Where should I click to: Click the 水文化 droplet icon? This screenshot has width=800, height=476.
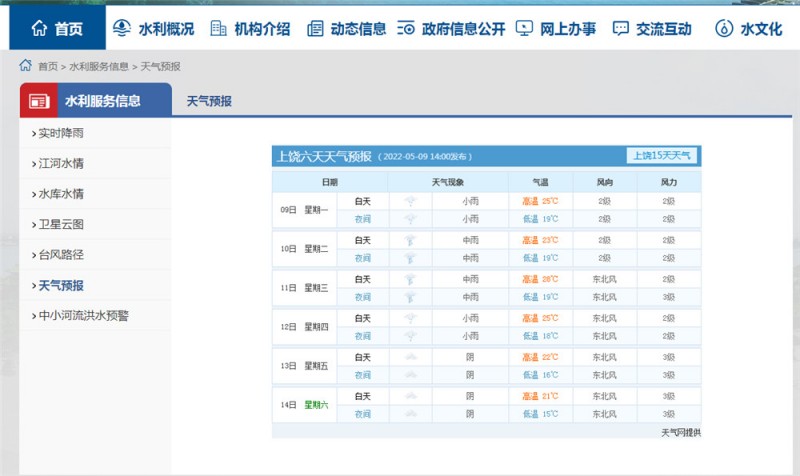pos(724,28)
